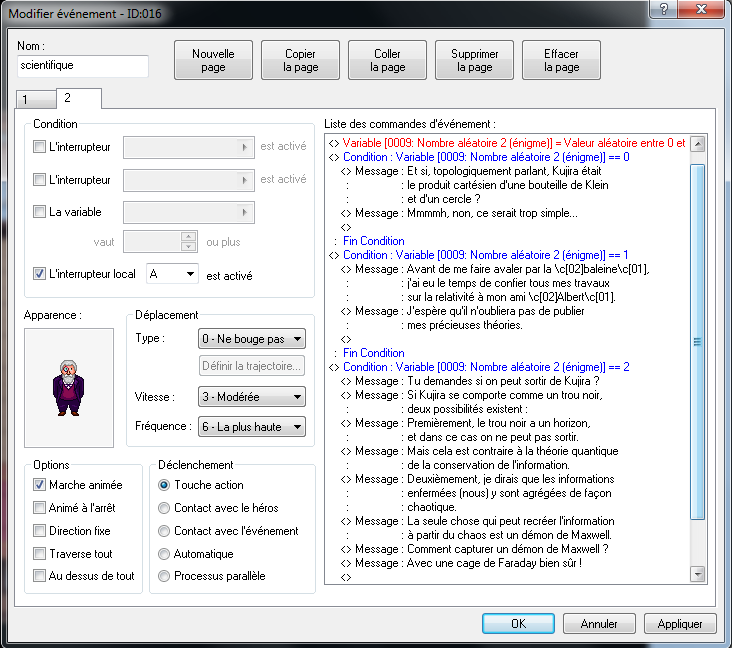Image resolution: width=732 pixels, height=648 pixels.
Task: Select the Touche action trigger
Action: [x=164, y=485]
